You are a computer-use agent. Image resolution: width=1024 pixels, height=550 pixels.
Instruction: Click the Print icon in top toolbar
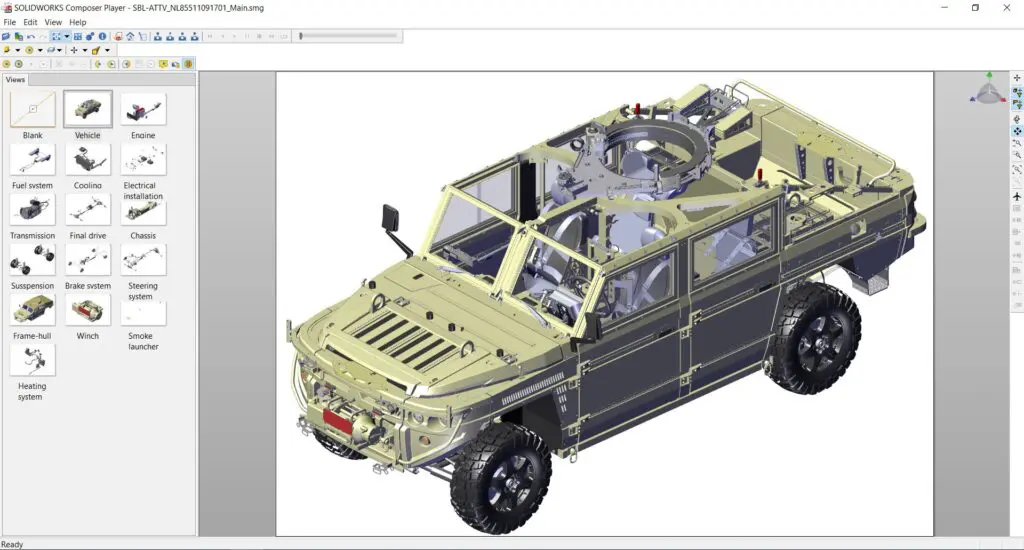[x=119, y=36]
